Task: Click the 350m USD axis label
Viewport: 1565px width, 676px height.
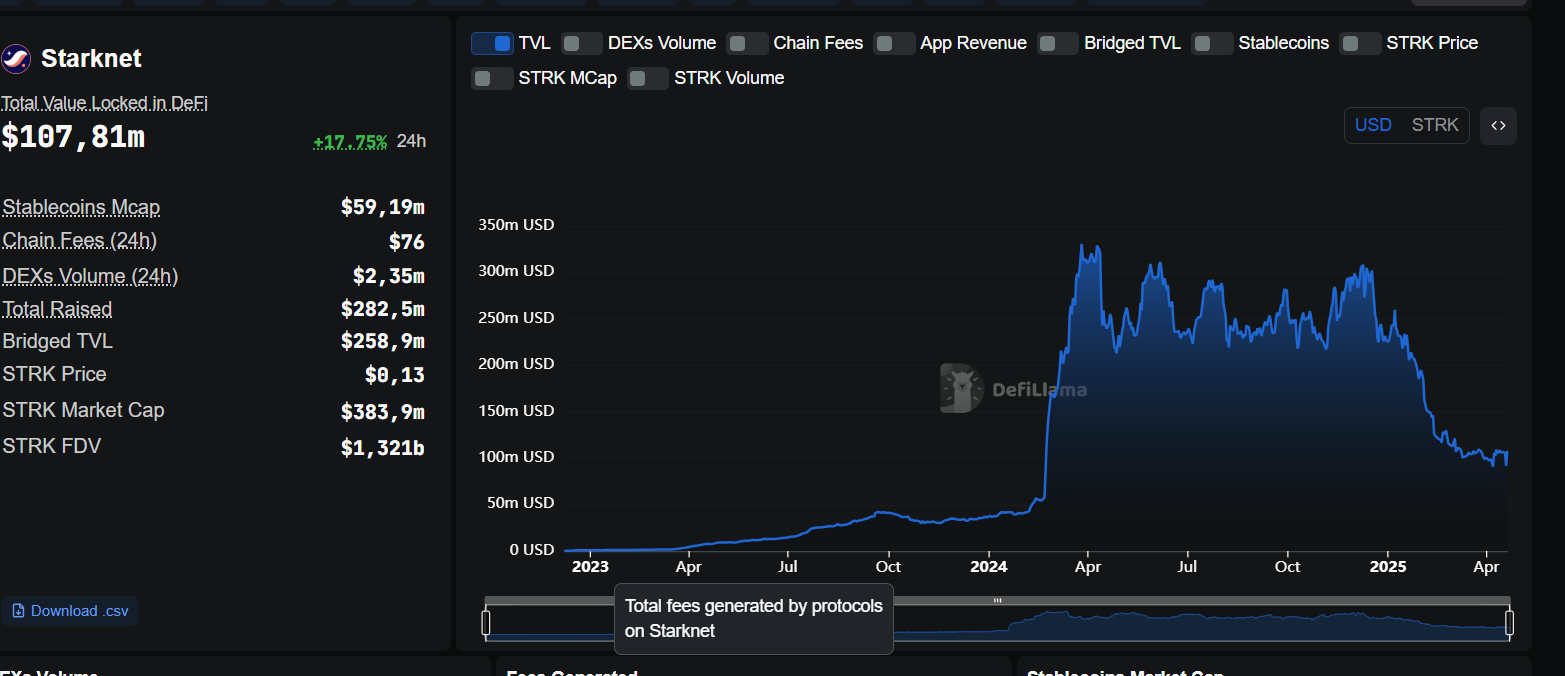Action: pos(514,225)
